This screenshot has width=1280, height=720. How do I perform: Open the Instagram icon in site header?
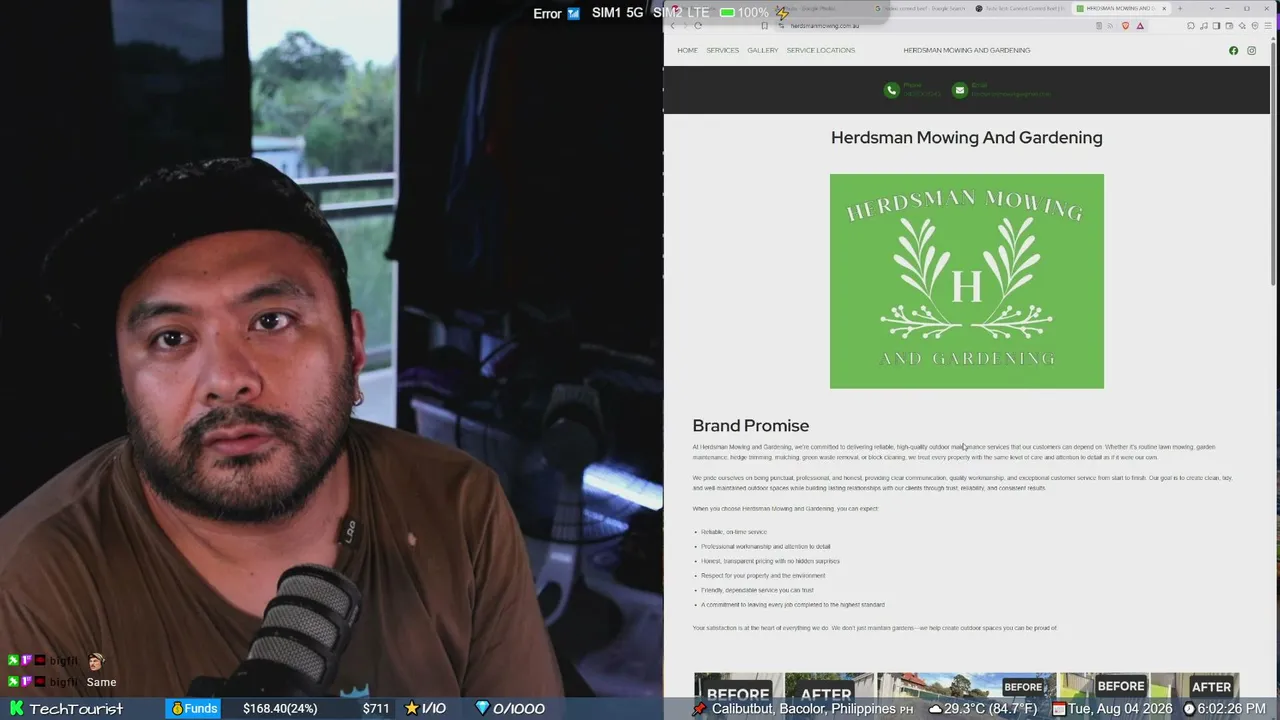coord(1251,50)
